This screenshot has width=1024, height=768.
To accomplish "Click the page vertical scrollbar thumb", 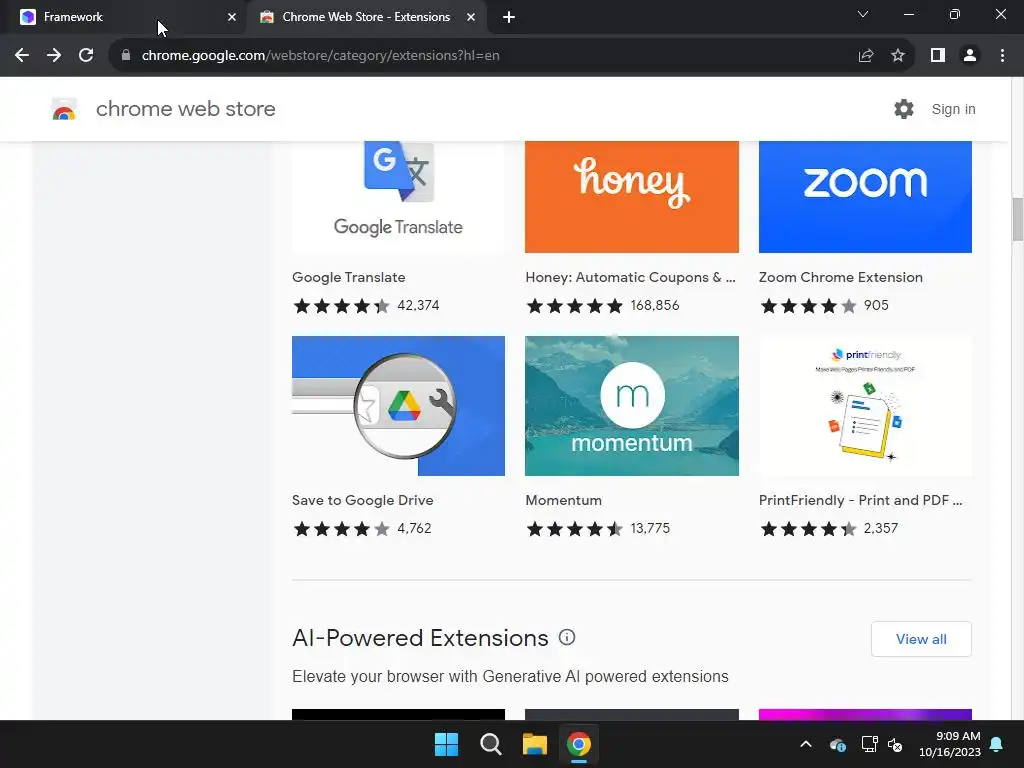I will (1017, 219).
